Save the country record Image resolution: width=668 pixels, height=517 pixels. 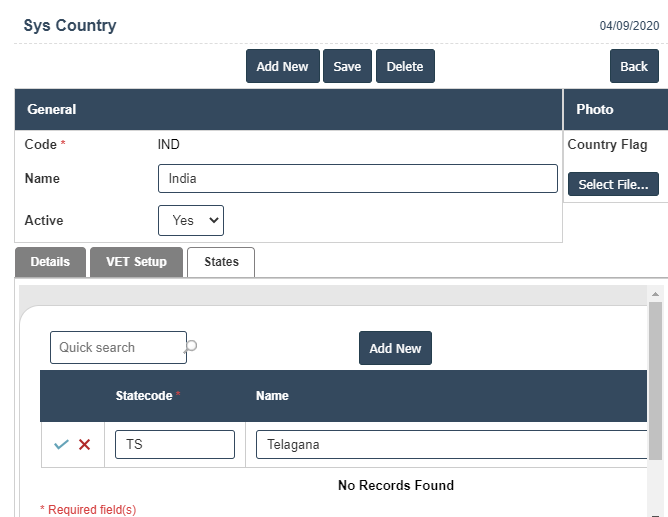347,66
